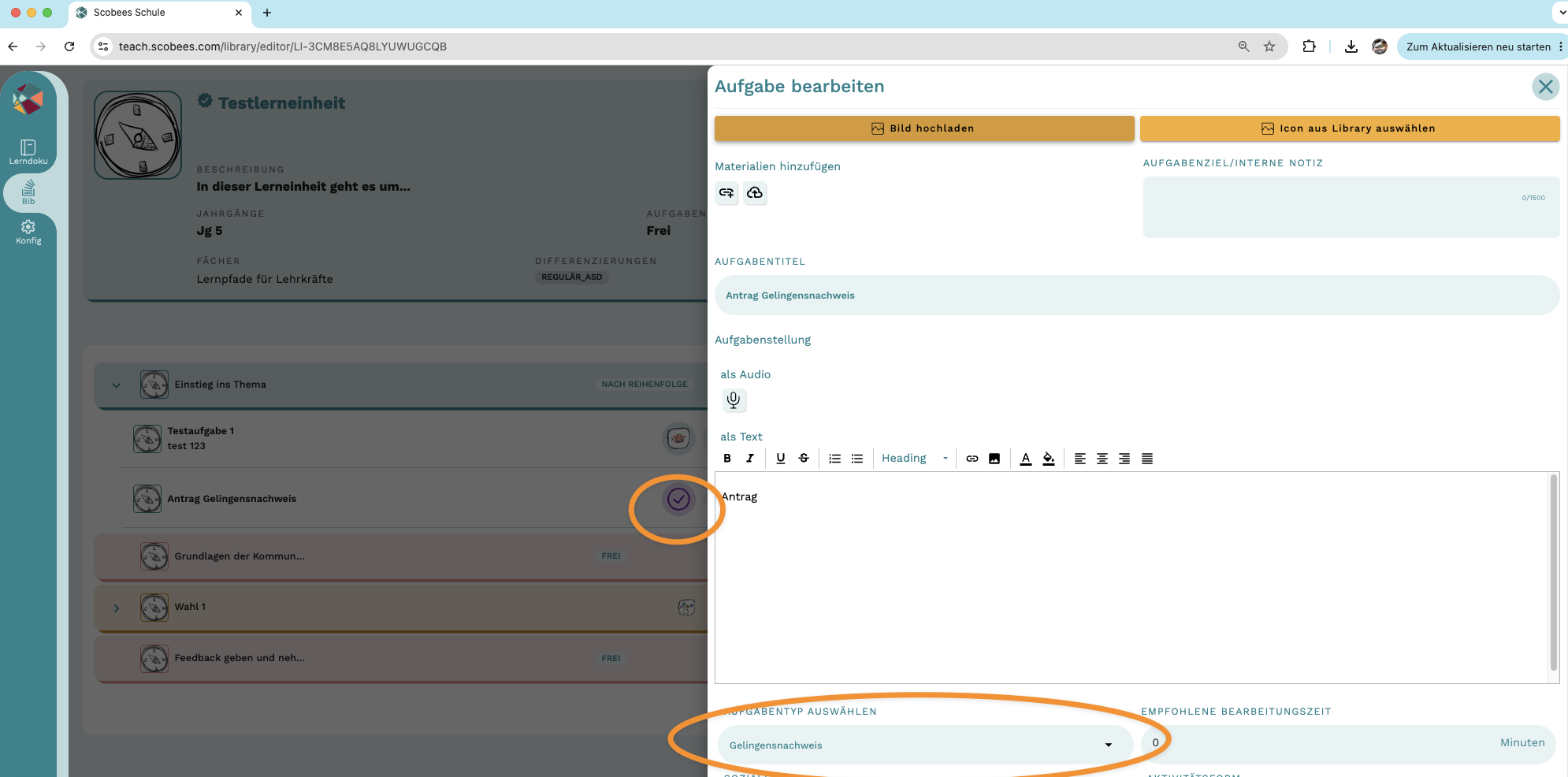Open the Konfig settings section

point(28,232)
